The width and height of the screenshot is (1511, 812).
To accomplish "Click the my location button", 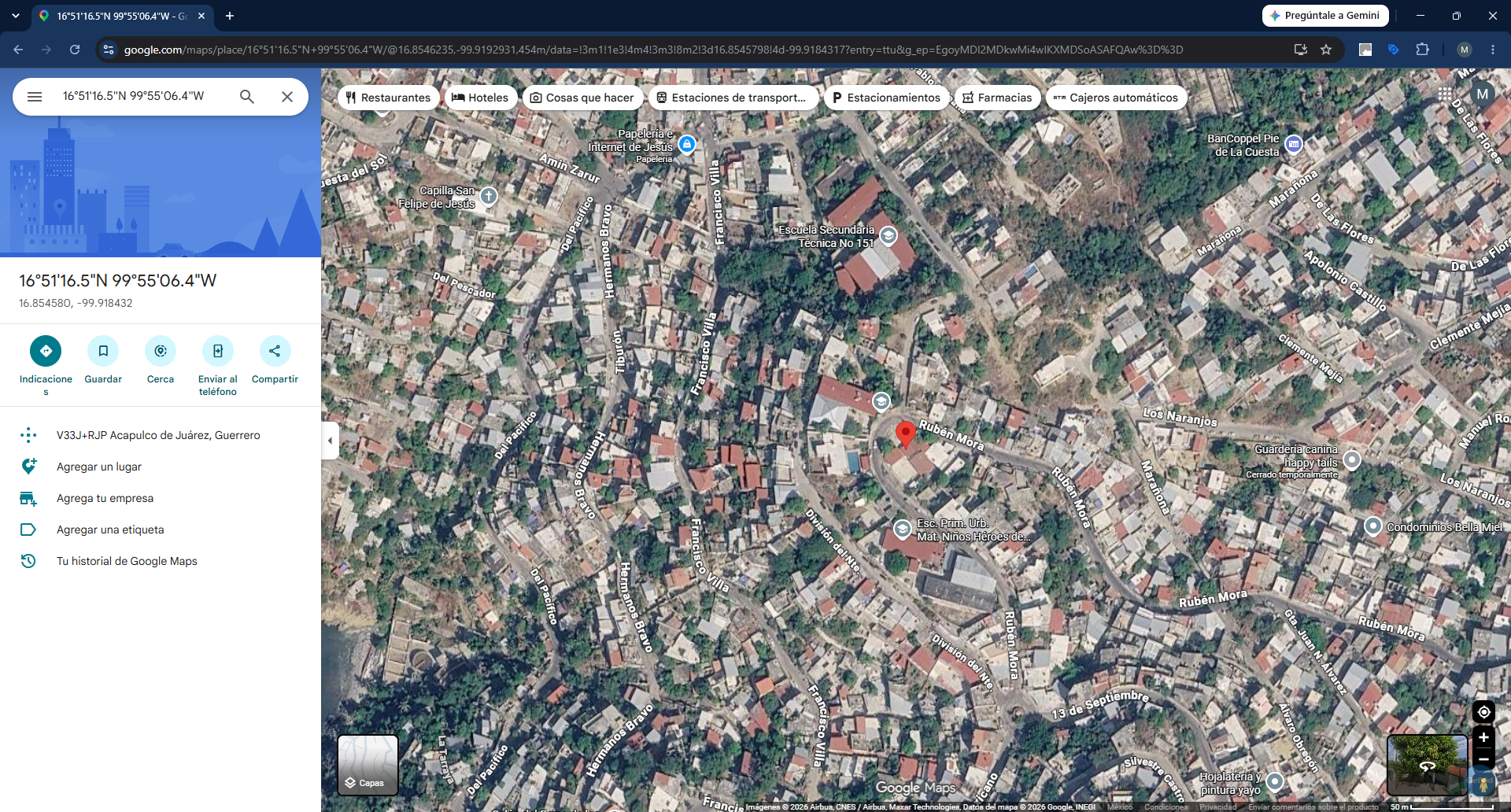I will [x=1483, y=712].
